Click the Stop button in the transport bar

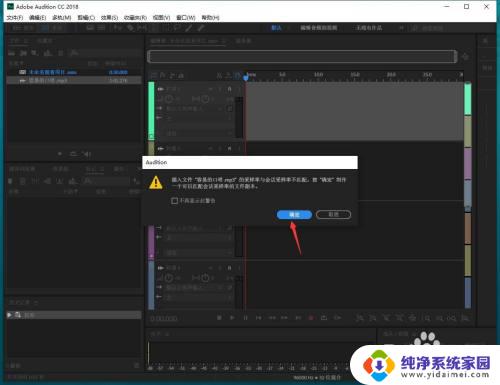219,318
